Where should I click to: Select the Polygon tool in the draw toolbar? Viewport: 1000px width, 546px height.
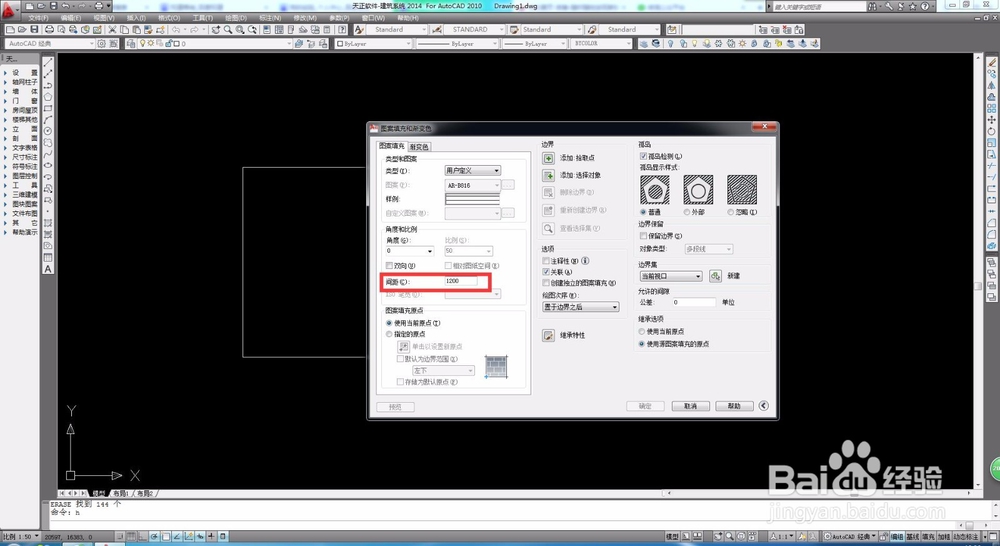click(48, 97)
